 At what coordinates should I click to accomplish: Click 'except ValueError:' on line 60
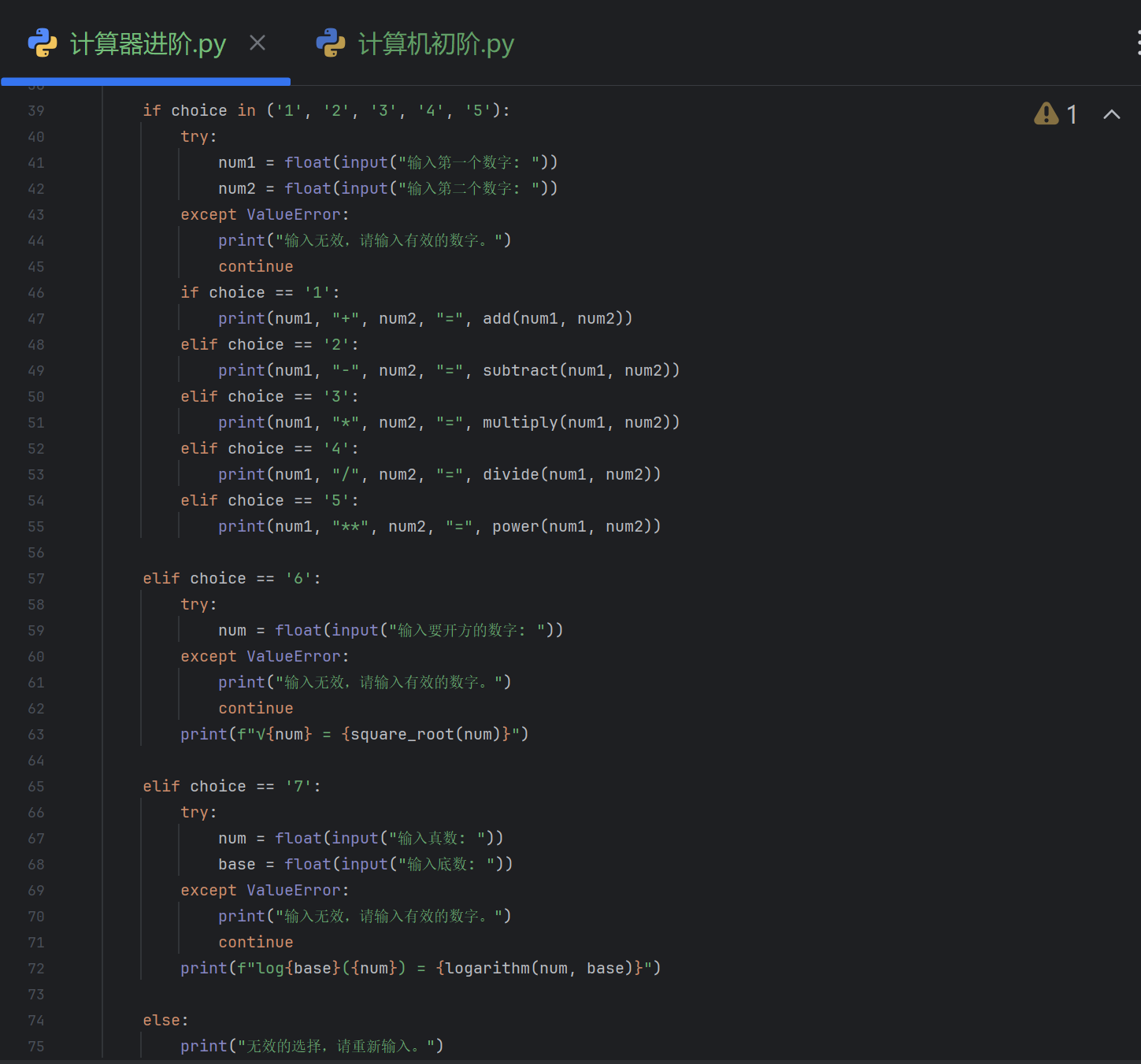point(265,656)
